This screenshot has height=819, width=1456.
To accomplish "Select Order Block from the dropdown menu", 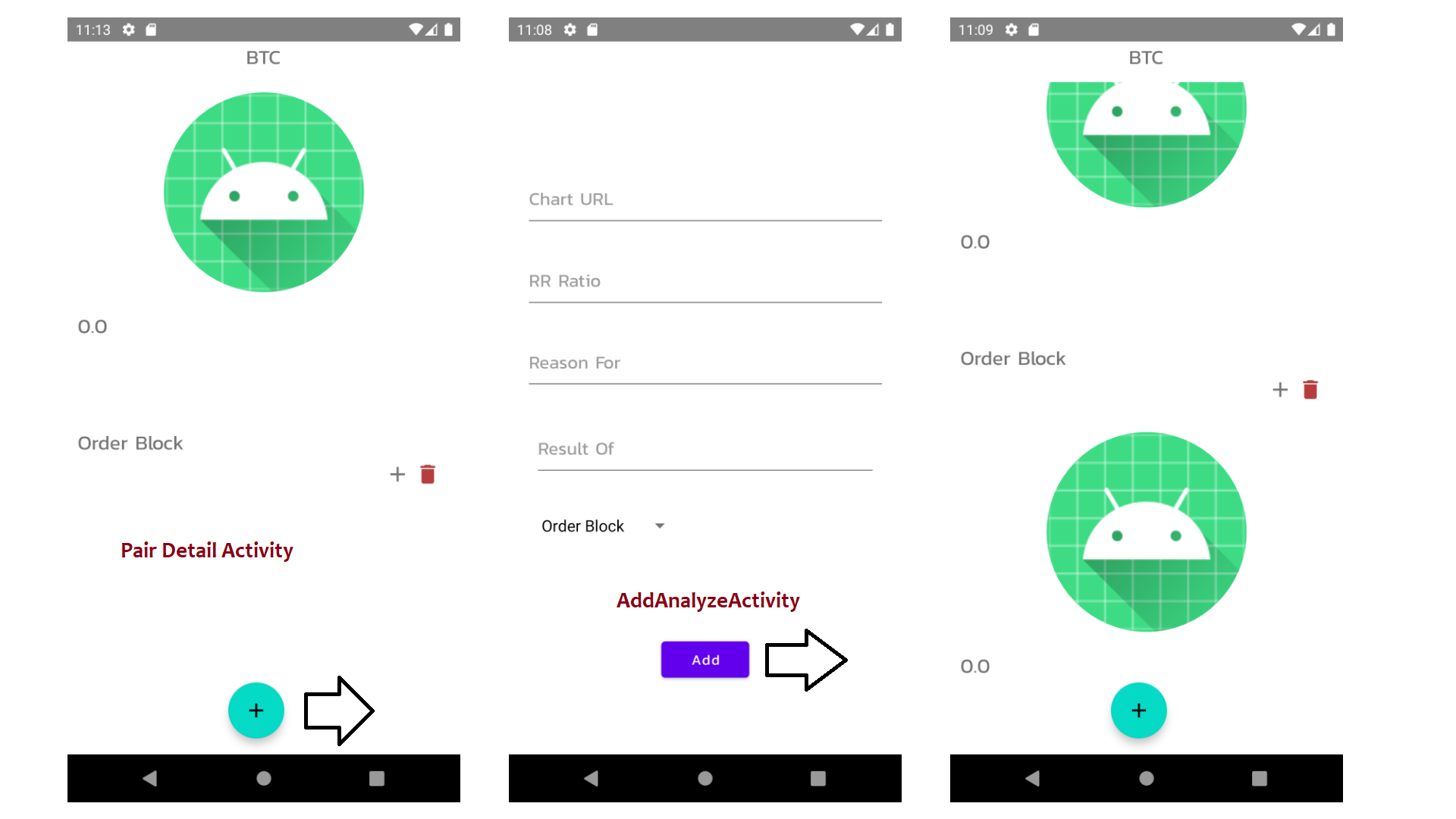I will point(600,525).
